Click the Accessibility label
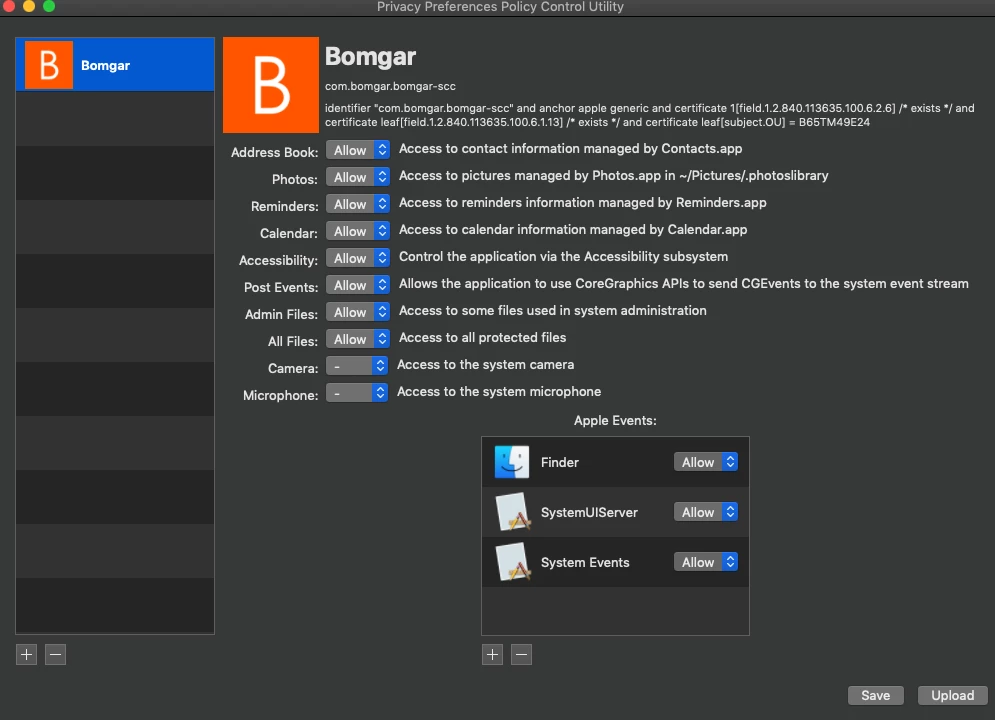This screenshot has width=995, height=720. 279,260
